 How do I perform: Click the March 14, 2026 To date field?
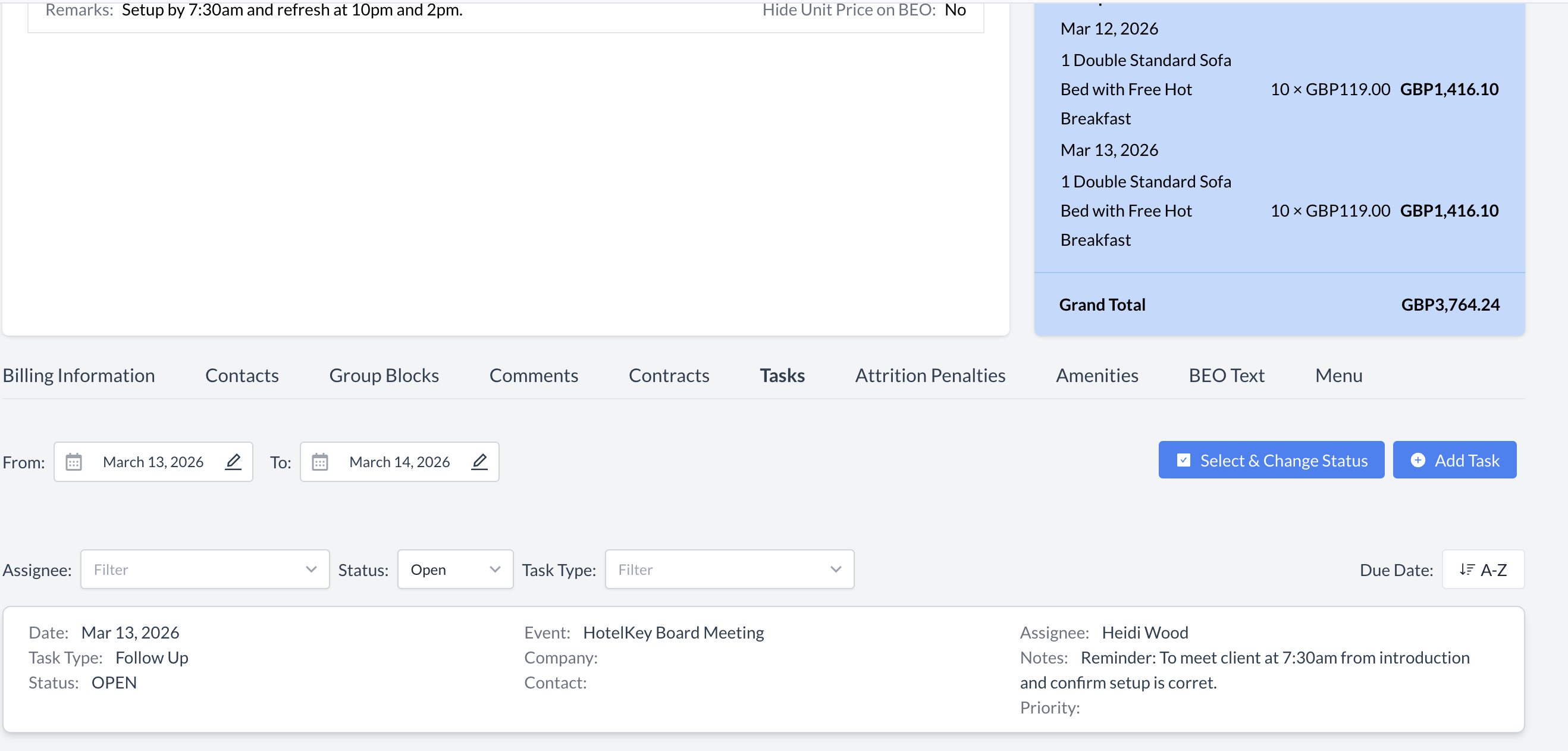[399, 462]
